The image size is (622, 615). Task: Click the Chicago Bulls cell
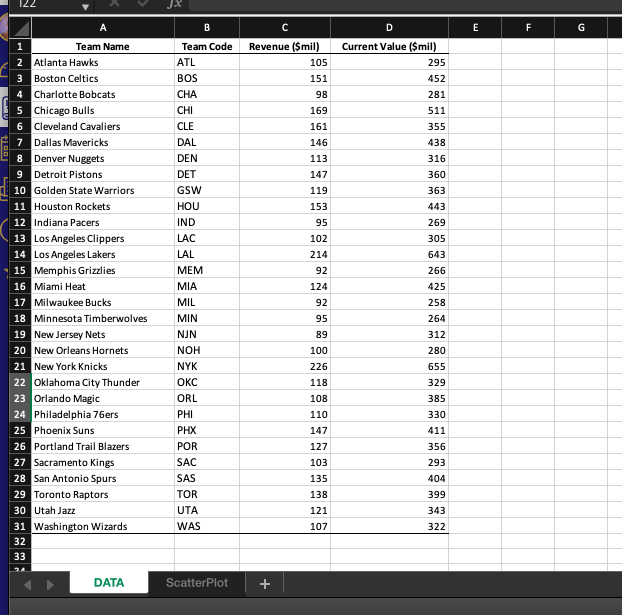coord(103,110)
